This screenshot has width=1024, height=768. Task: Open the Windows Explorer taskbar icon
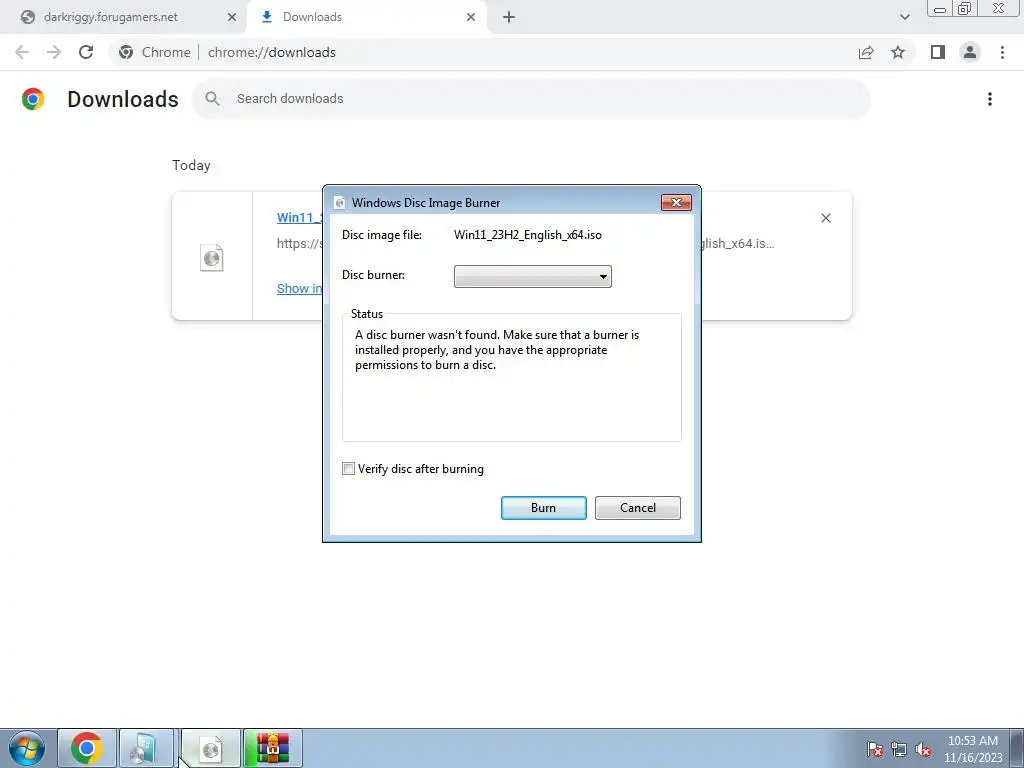pyautogui.click(x=146, y=748)
